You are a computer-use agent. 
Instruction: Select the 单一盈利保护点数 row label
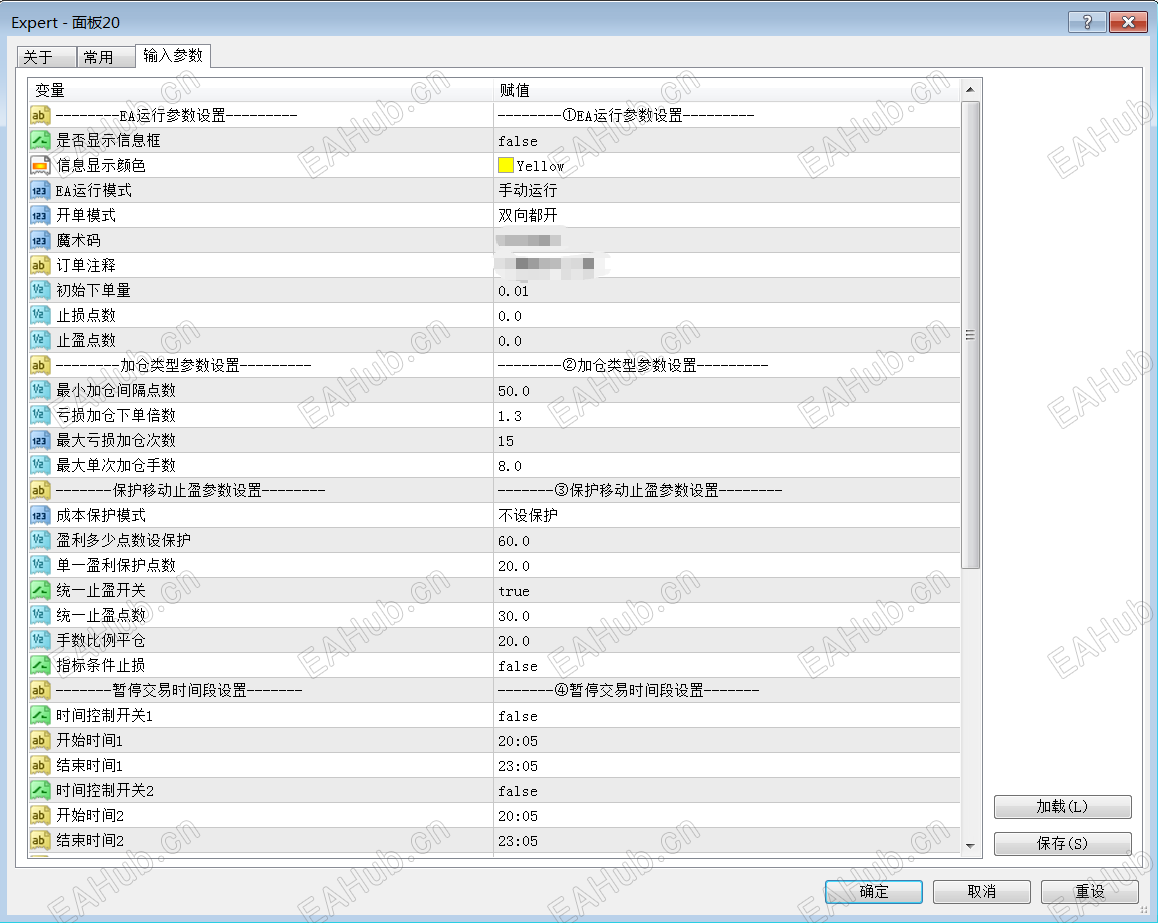(x=116, y=566)
